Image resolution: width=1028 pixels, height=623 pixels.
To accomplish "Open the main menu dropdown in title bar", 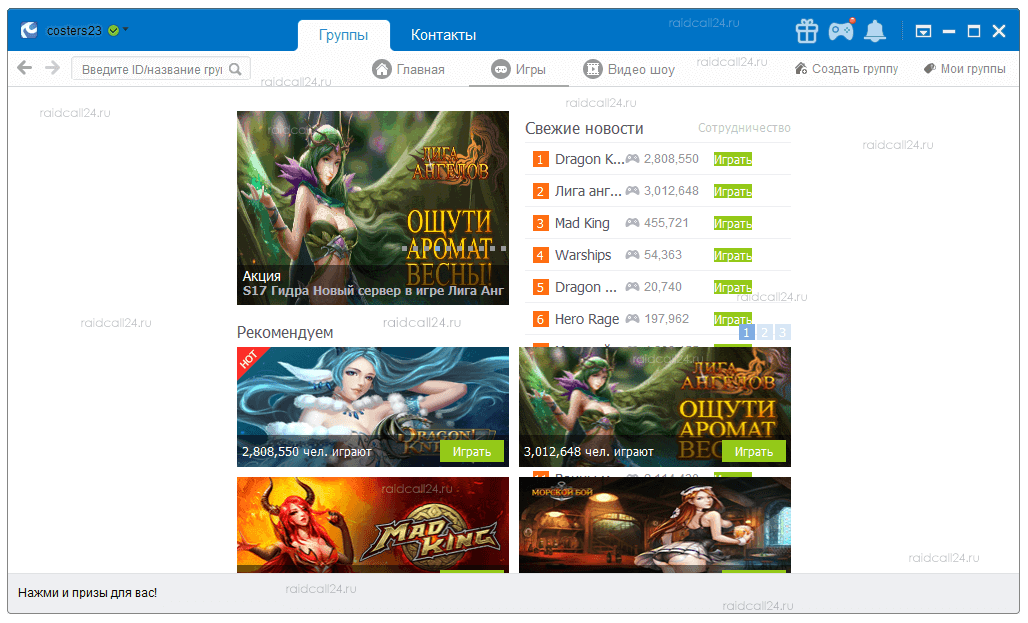I will click(x=923, y=32).
